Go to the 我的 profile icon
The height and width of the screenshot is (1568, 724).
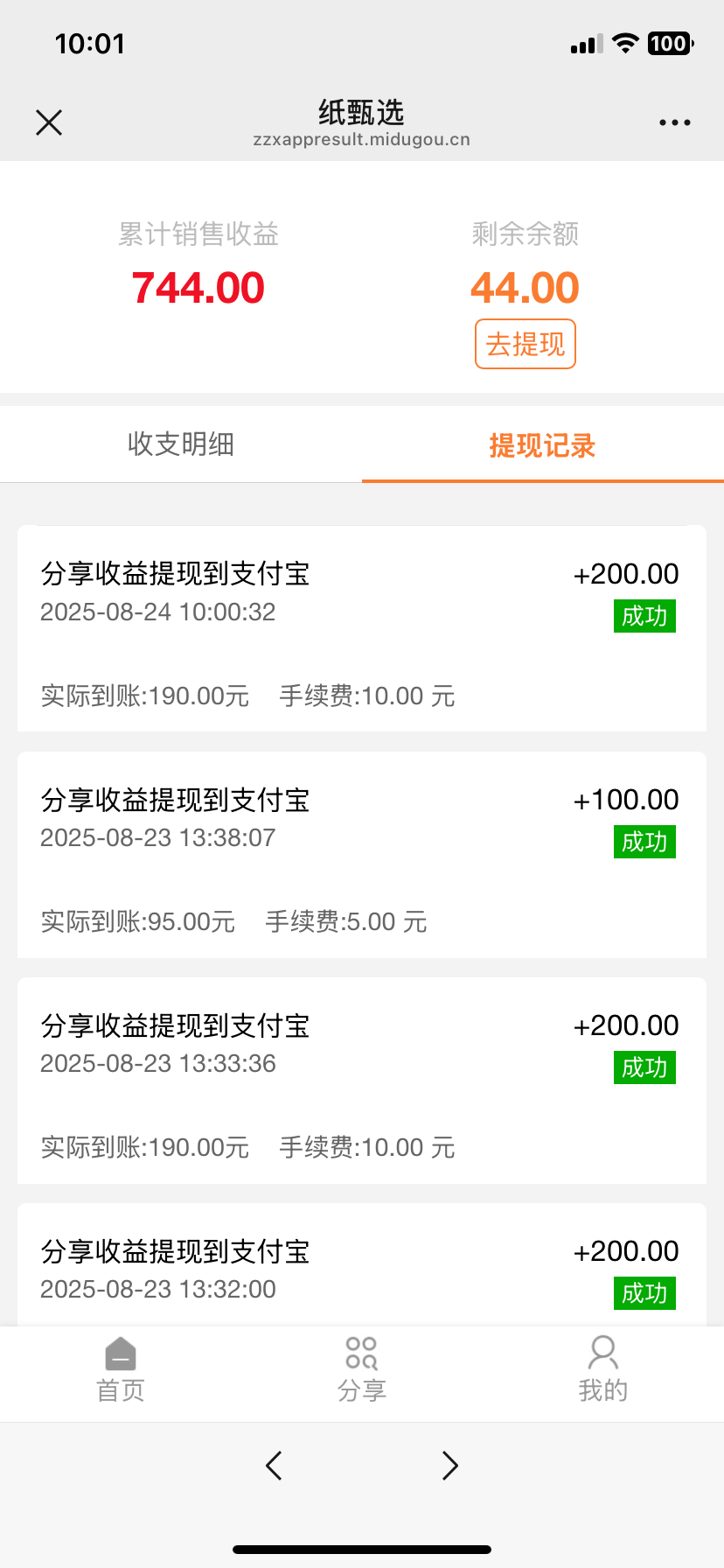[602, 1354]
